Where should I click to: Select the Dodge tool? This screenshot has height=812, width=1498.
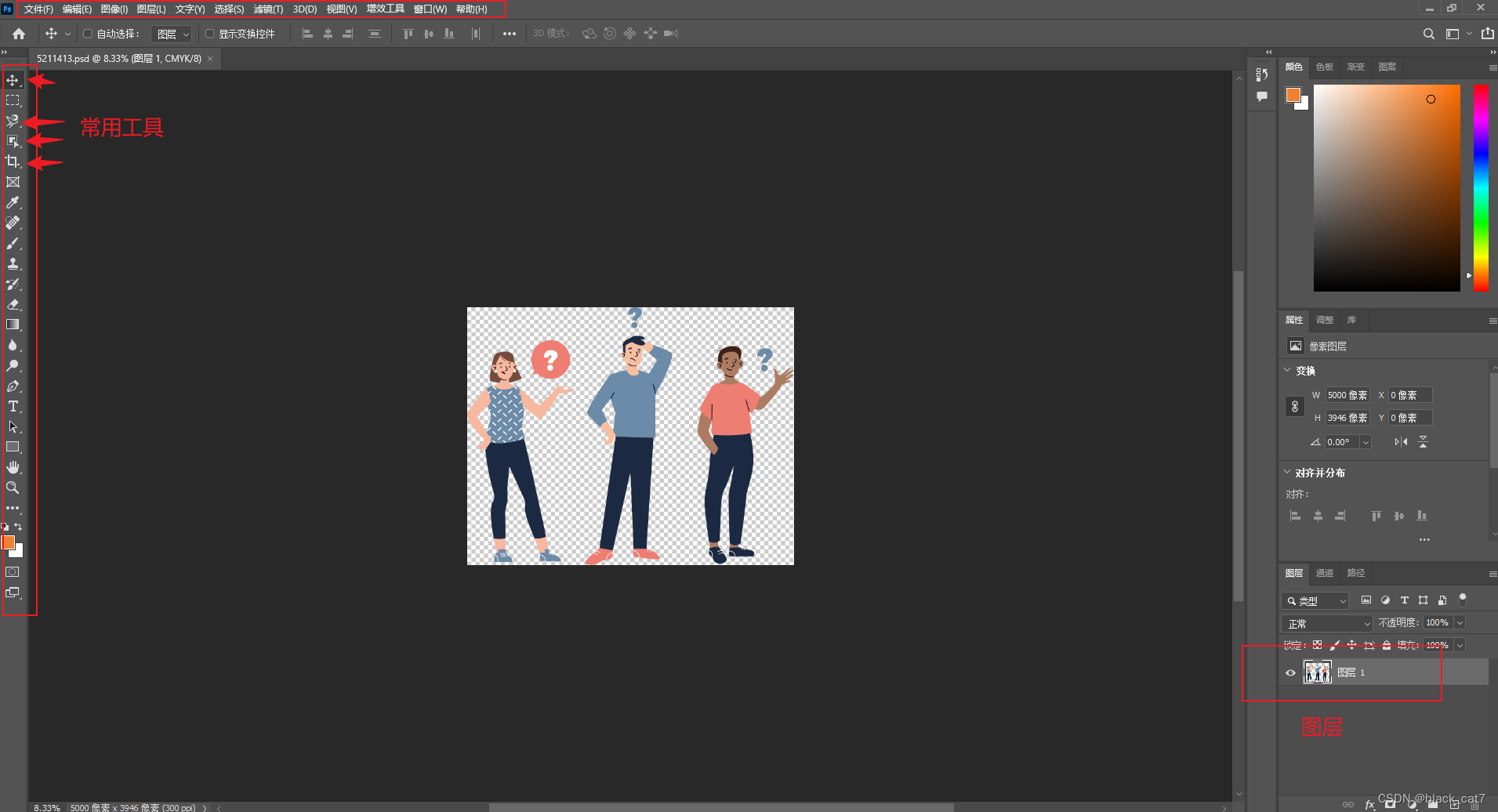point(13,365)
